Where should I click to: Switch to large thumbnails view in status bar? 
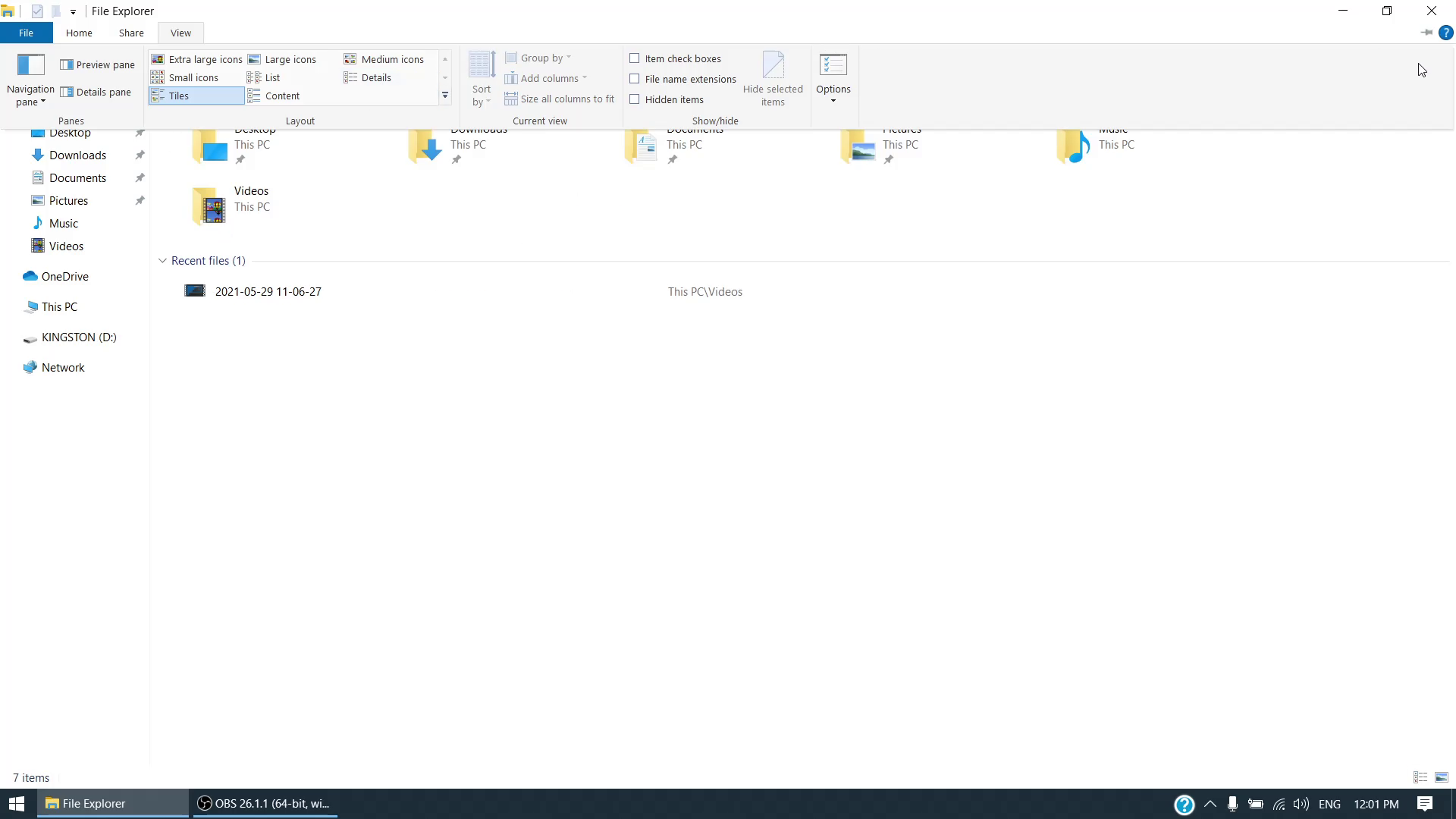pos(1441,777)
